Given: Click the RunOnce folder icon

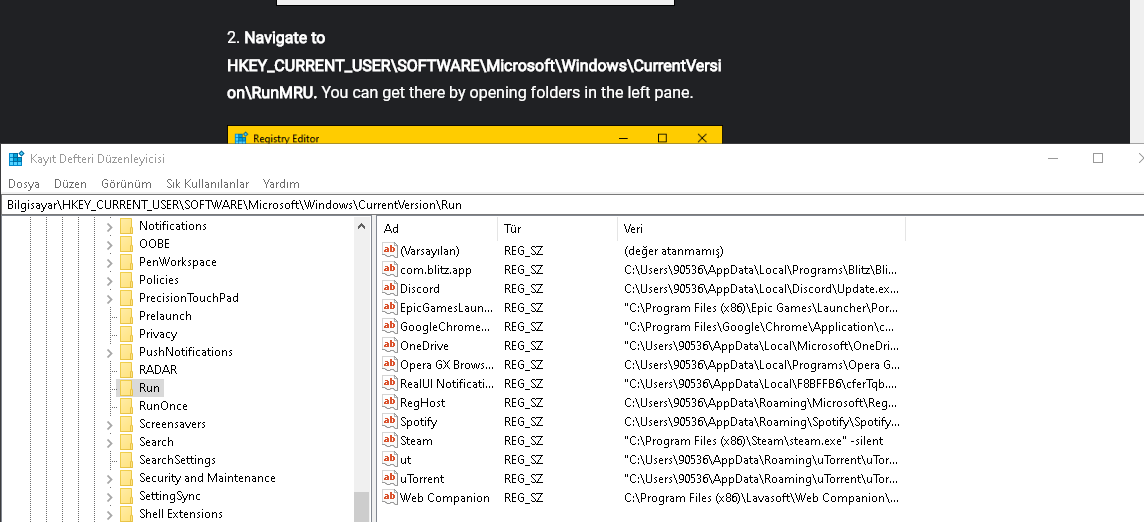Looking at the screenshot, I should [126, 406].
